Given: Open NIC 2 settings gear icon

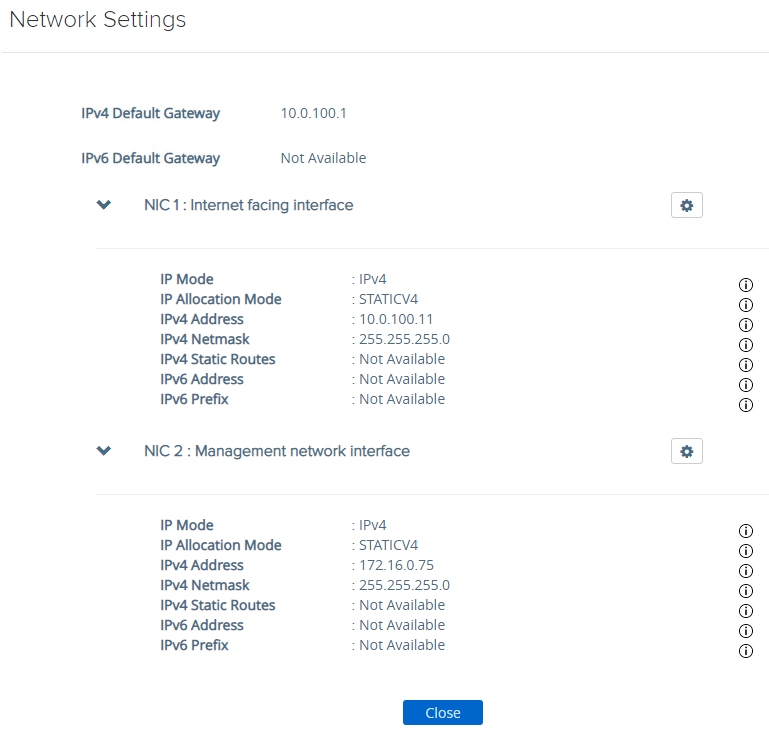Looking at the screenshot, I should click(686, 451).
